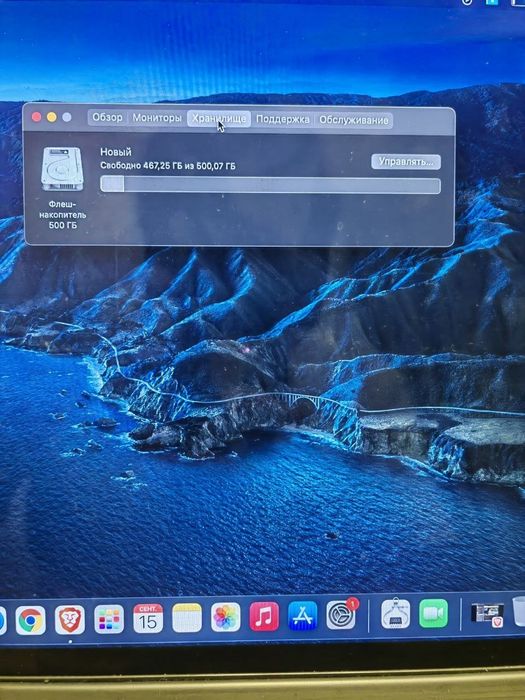Minimize the window with the yellow button

coord(52,117)
